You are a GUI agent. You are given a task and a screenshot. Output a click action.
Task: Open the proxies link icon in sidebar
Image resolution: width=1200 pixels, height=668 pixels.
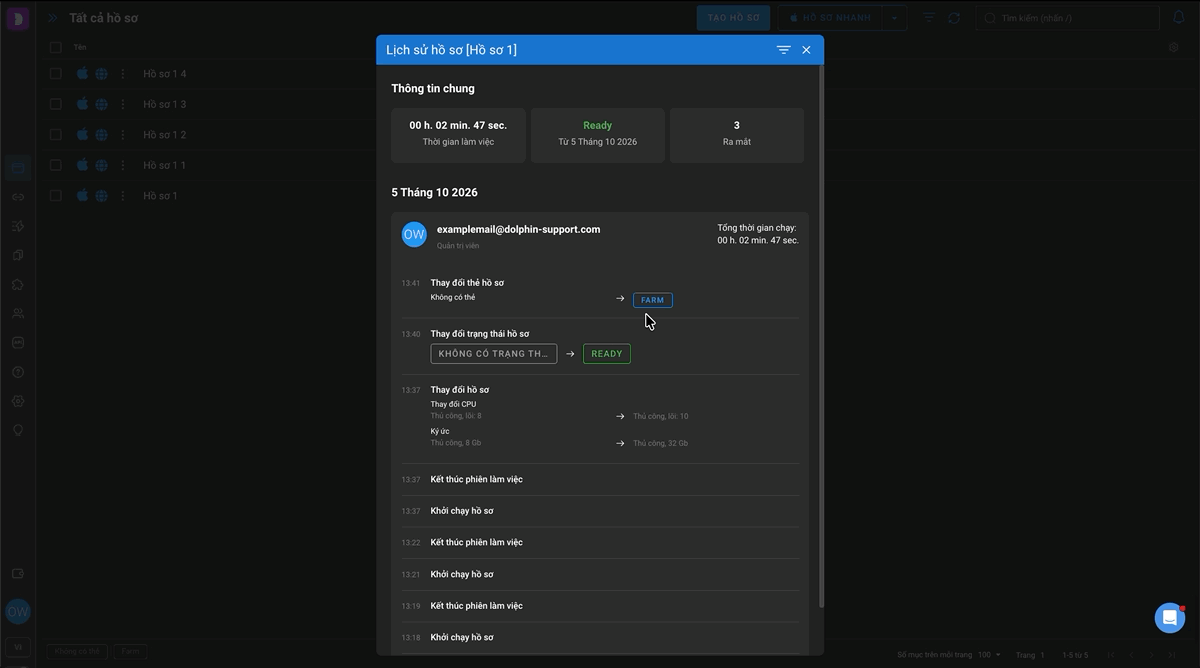click(18, 197)
